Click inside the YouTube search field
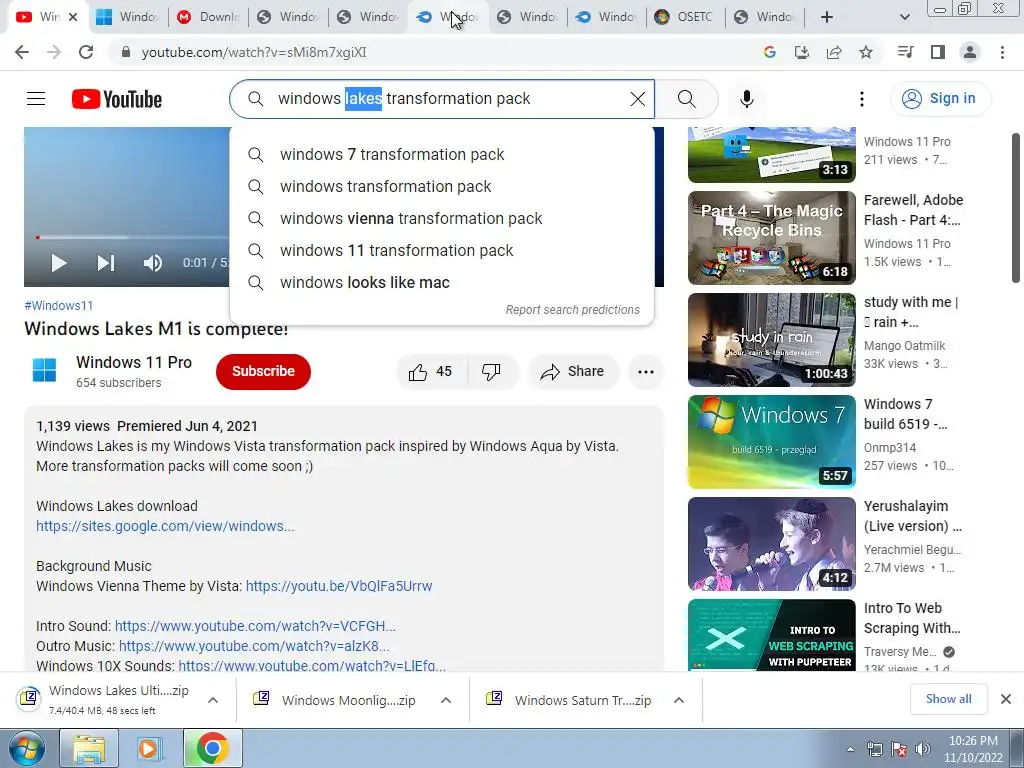 click(x=443, y=99)
